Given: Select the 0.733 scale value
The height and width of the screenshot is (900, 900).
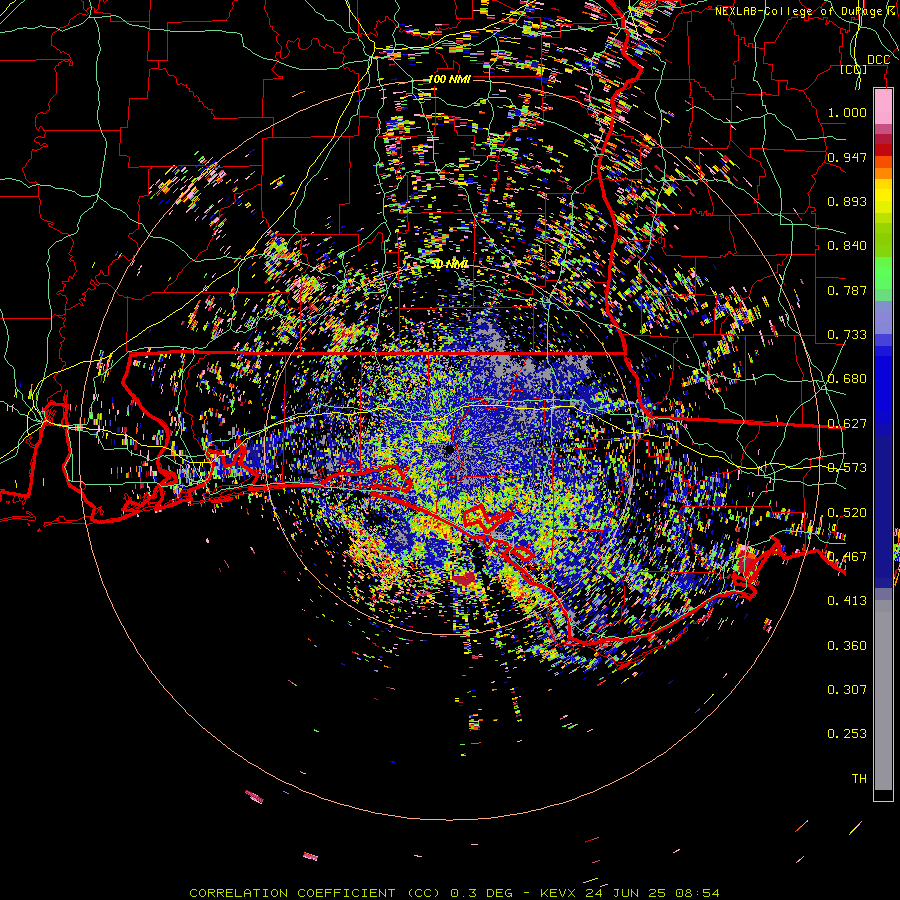Looking at the screenshot, I should 847,334.
